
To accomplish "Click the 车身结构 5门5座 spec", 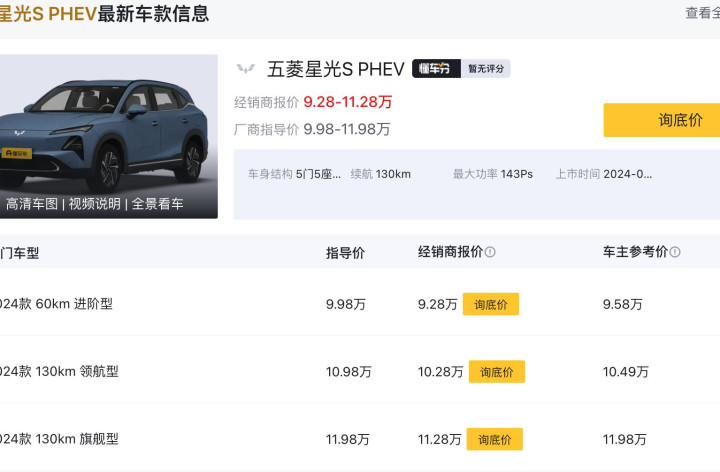I will click(x=294, y=174).
